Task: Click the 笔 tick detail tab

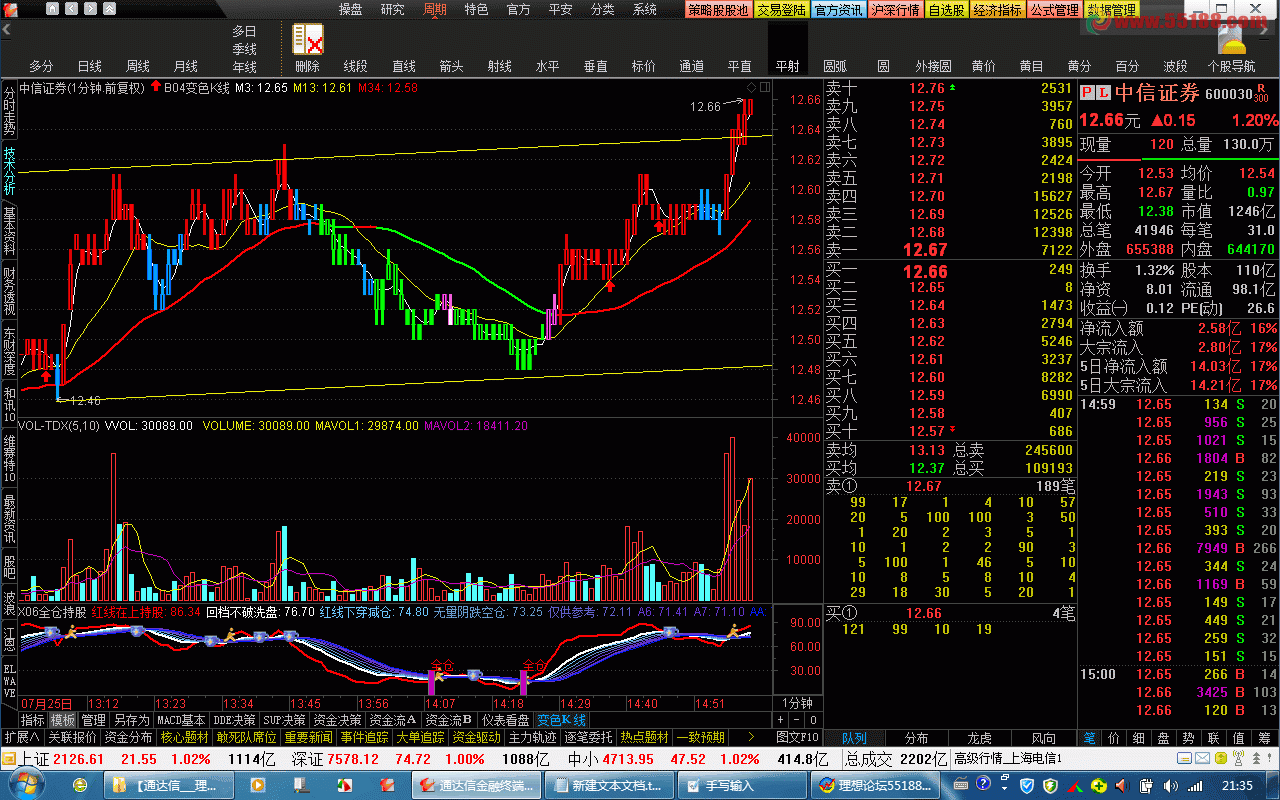Action: [x=1089, y=738]
